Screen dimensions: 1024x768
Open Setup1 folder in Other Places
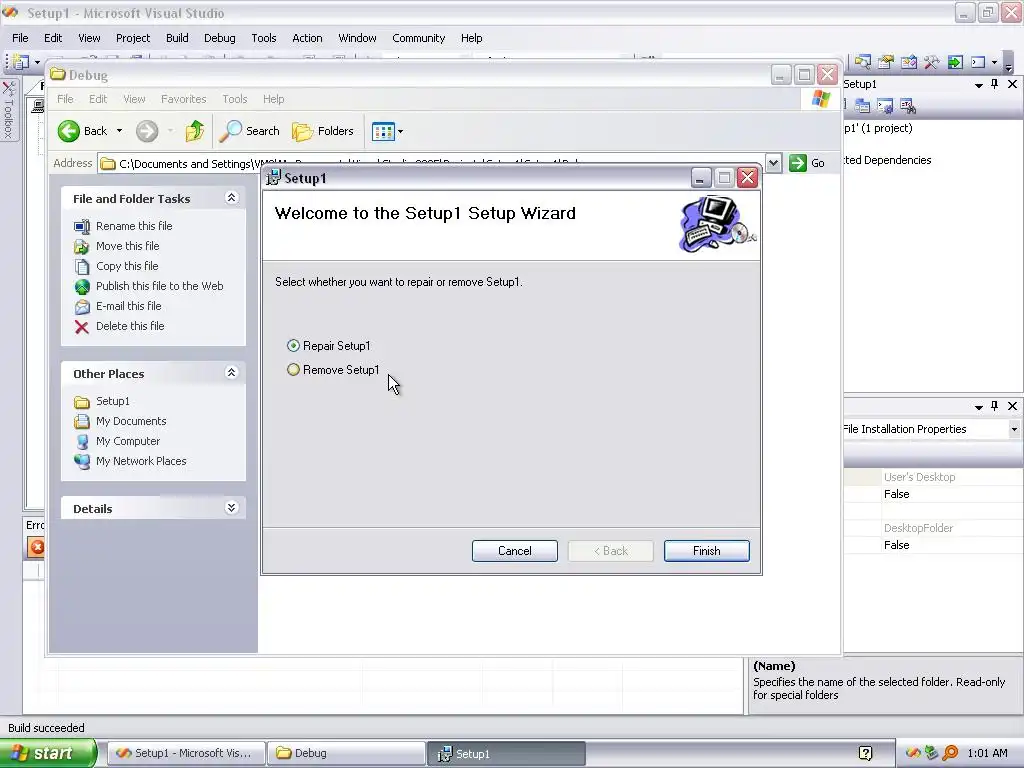point(112,401)
